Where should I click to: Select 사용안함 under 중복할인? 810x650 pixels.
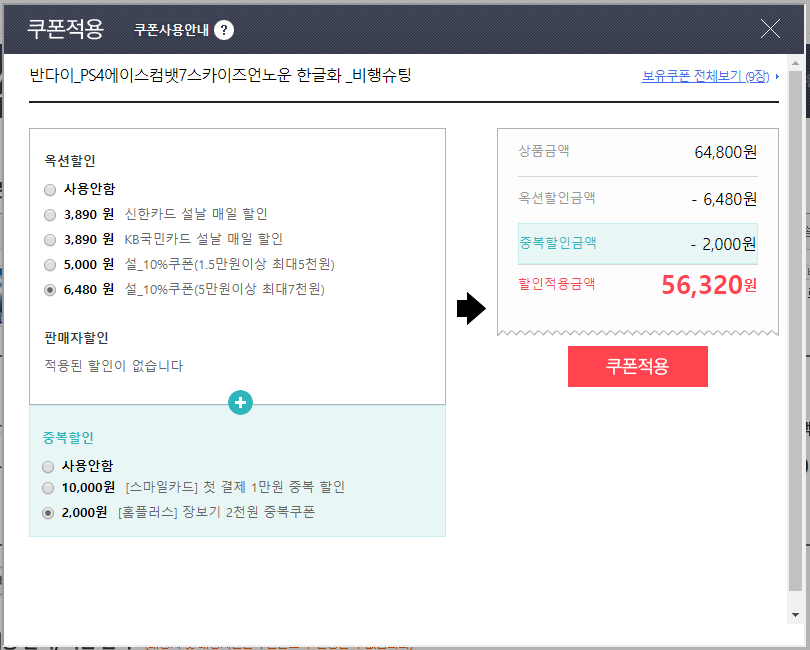coord(49,466)
